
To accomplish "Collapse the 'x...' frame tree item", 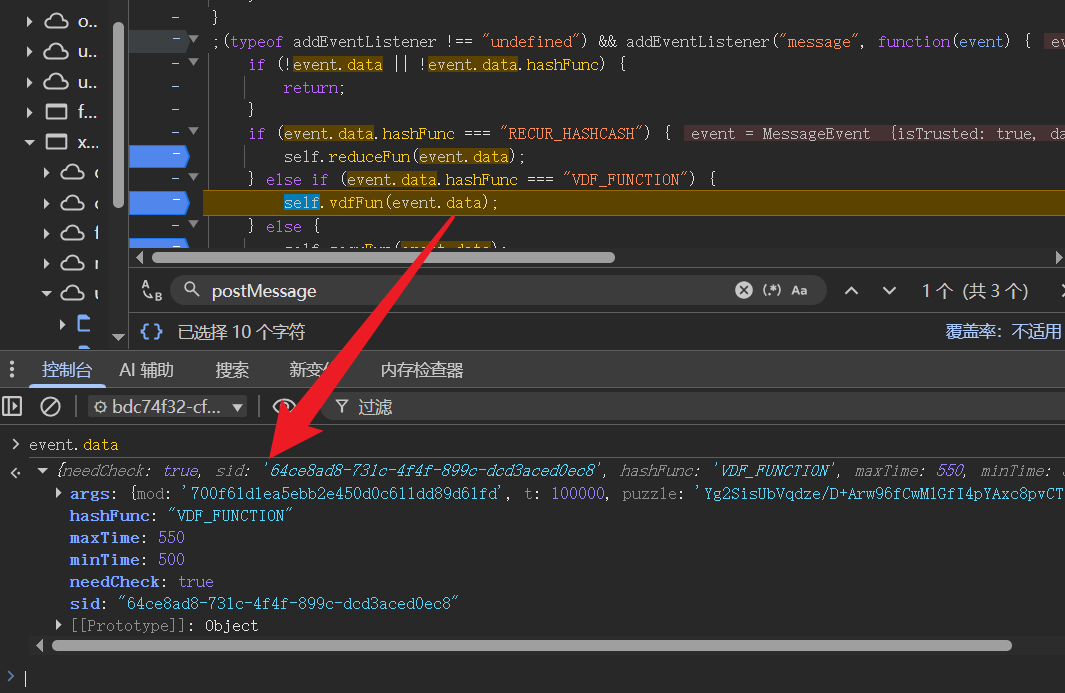I will 29,142.
